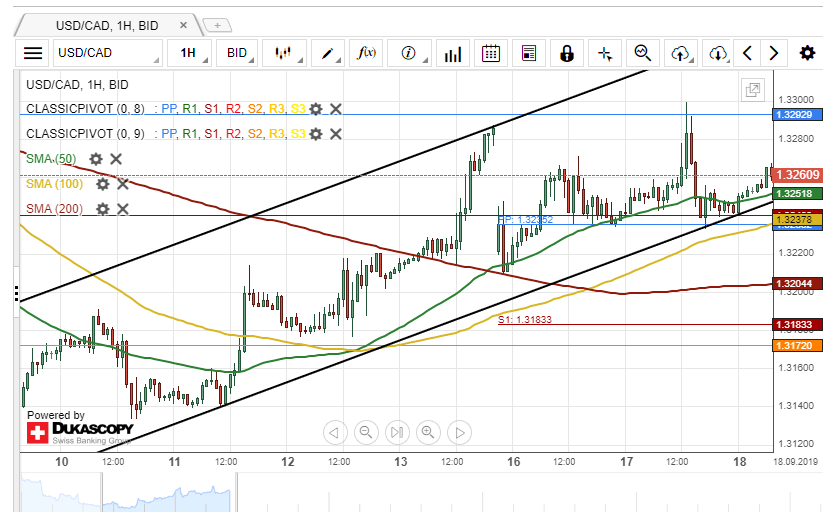Click the 1.32044 dark red price label

pos(797,283)
